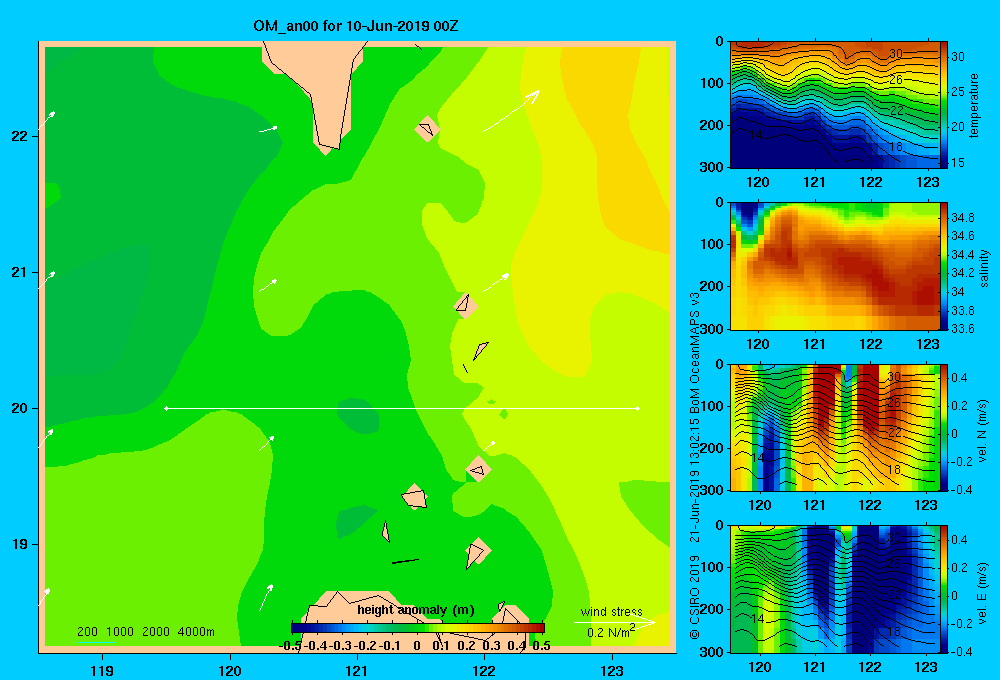Click the map title OM_an00 for 10-Jun-2019 00Z
Screen dimensions: 1000x680
tap(356, 27)
